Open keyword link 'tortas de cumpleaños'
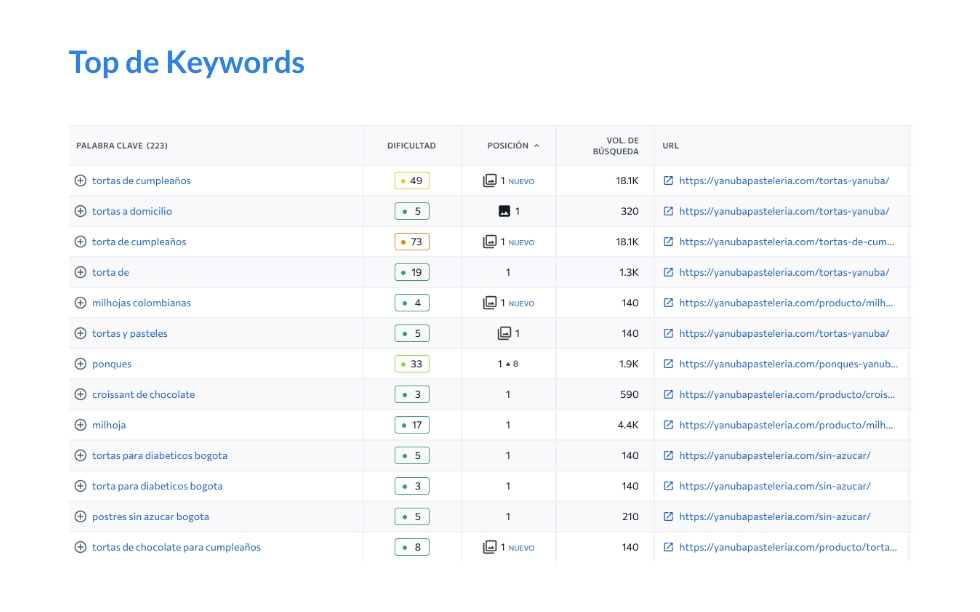980x612 pixels. tap(141, 181)
